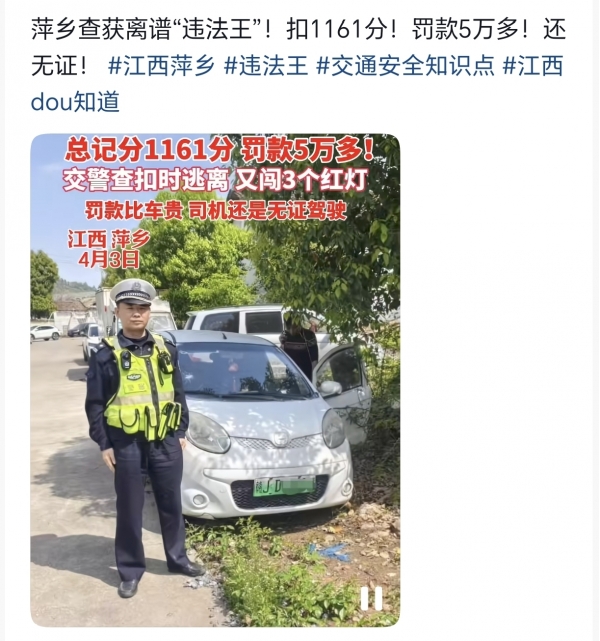
Task: Click overlay text 交警查扣时逃离
Action: [145, 180]
